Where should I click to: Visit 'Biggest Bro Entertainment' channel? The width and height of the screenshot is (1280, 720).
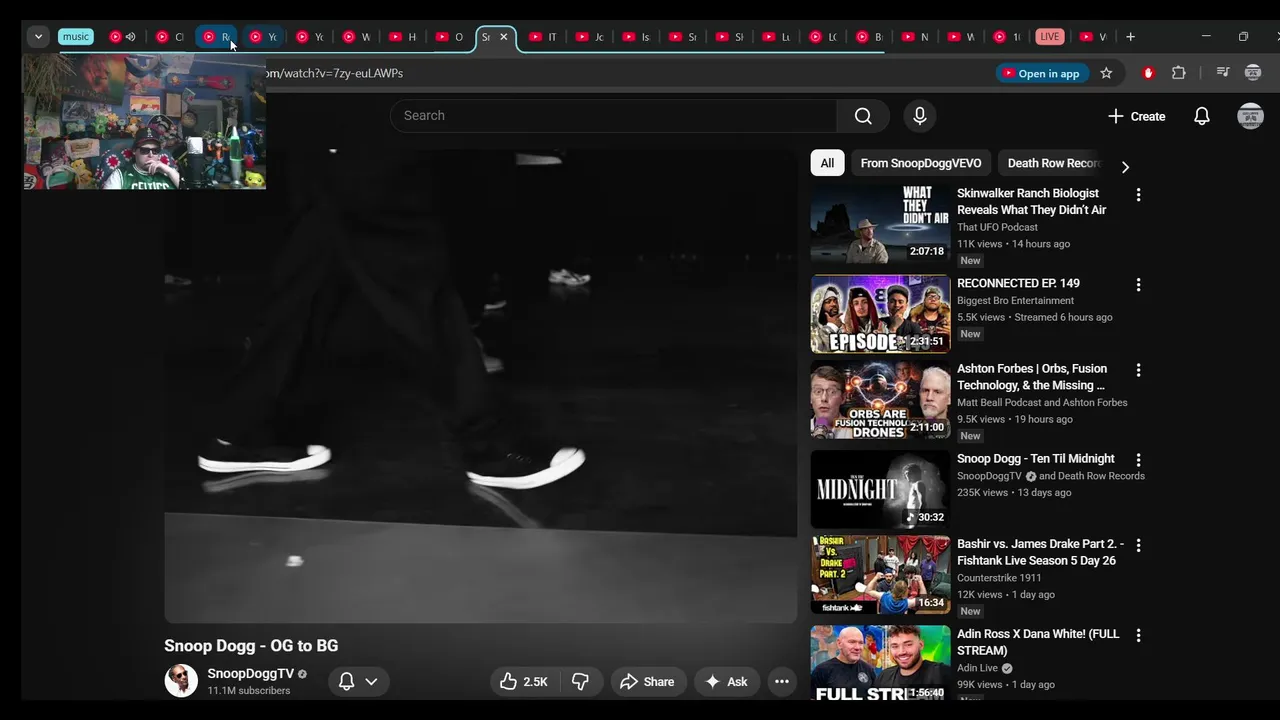pyautogui.click(x=1015, y=301)
